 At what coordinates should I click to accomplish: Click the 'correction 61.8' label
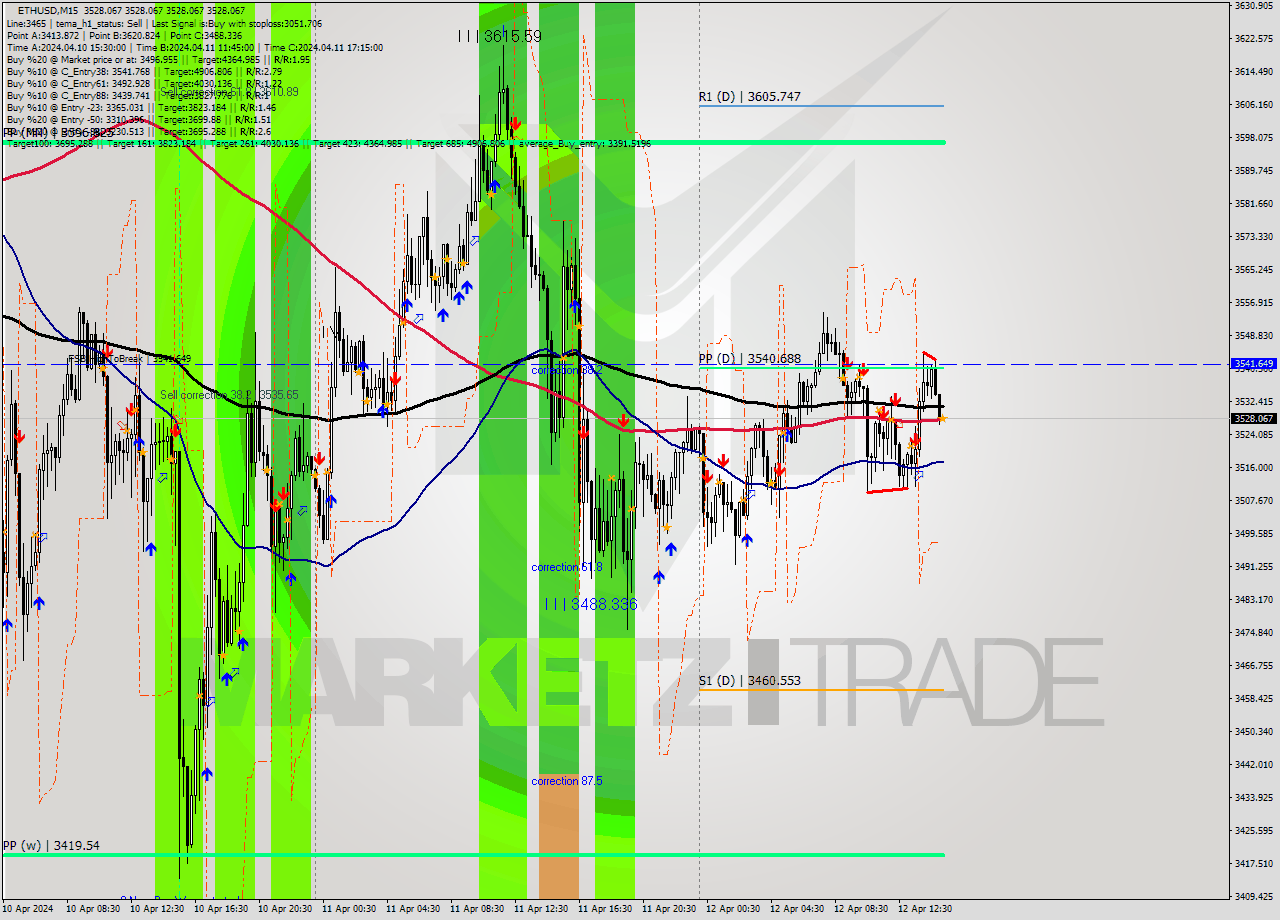[x=567, y=567]
